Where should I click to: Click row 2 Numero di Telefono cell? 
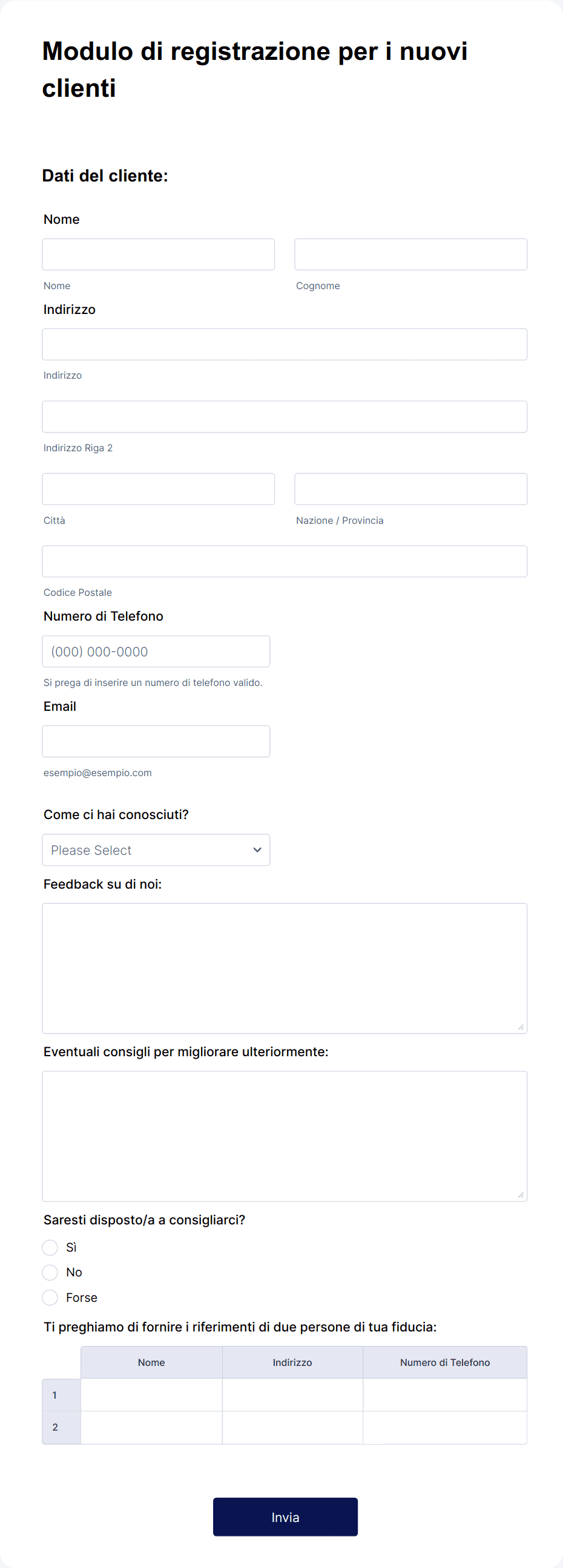pyautogui.click(x=445, y=1428)
